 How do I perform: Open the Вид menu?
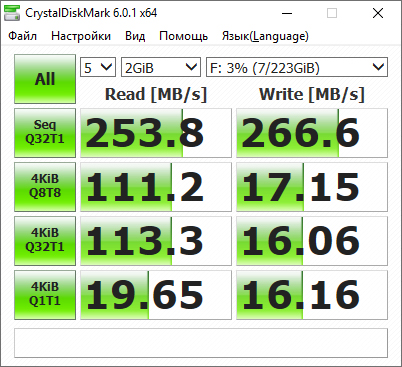click(135, 36)
